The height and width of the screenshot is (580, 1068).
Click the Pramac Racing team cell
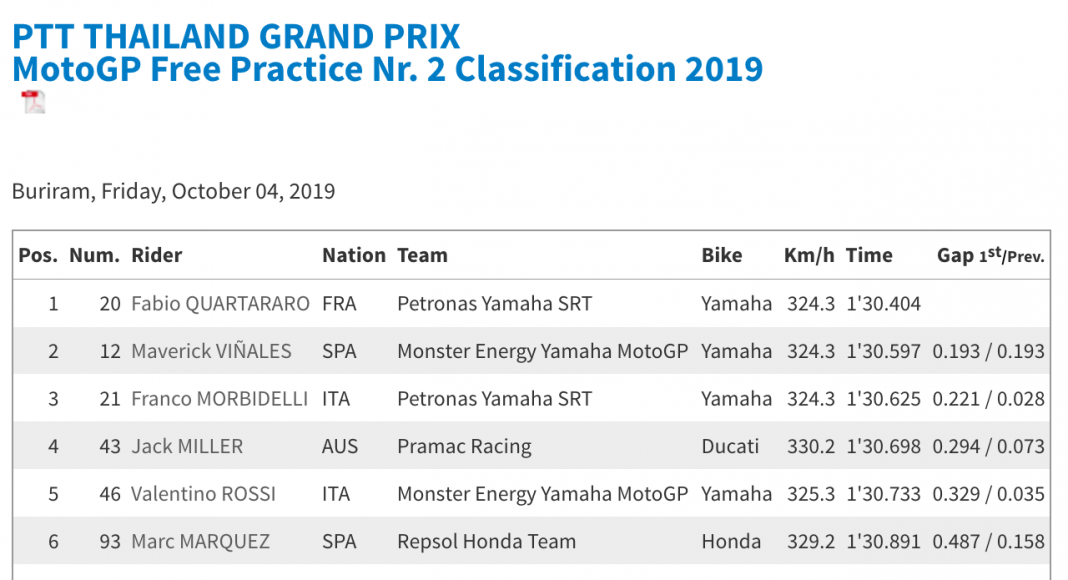click(x=464, y=447)
